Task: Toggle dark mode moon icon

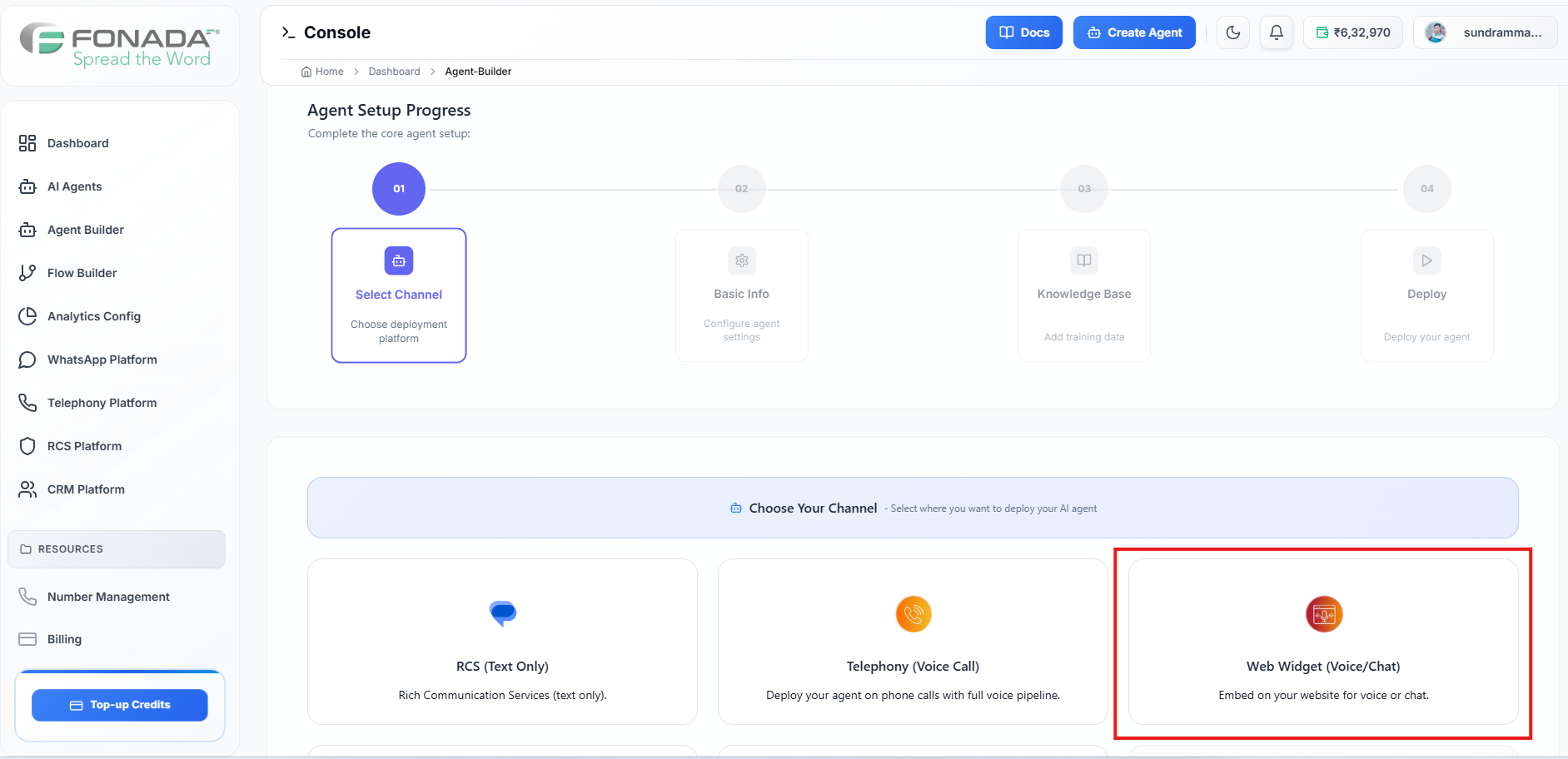Action: click(x=1233, y=32)
